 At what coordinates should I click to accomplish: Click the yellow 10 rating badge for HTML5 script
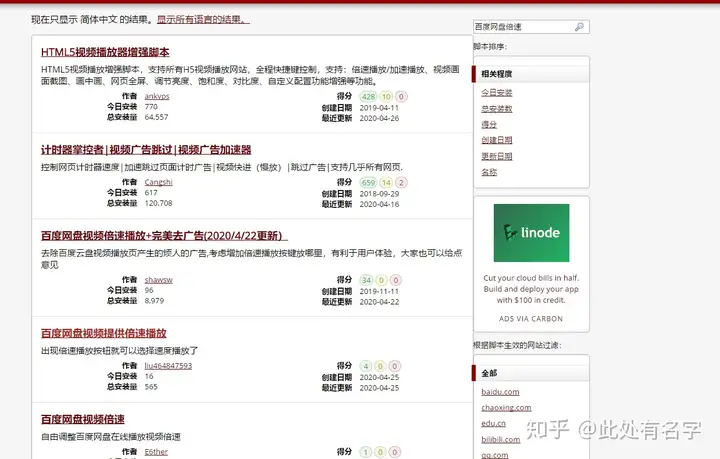[386, 96]
